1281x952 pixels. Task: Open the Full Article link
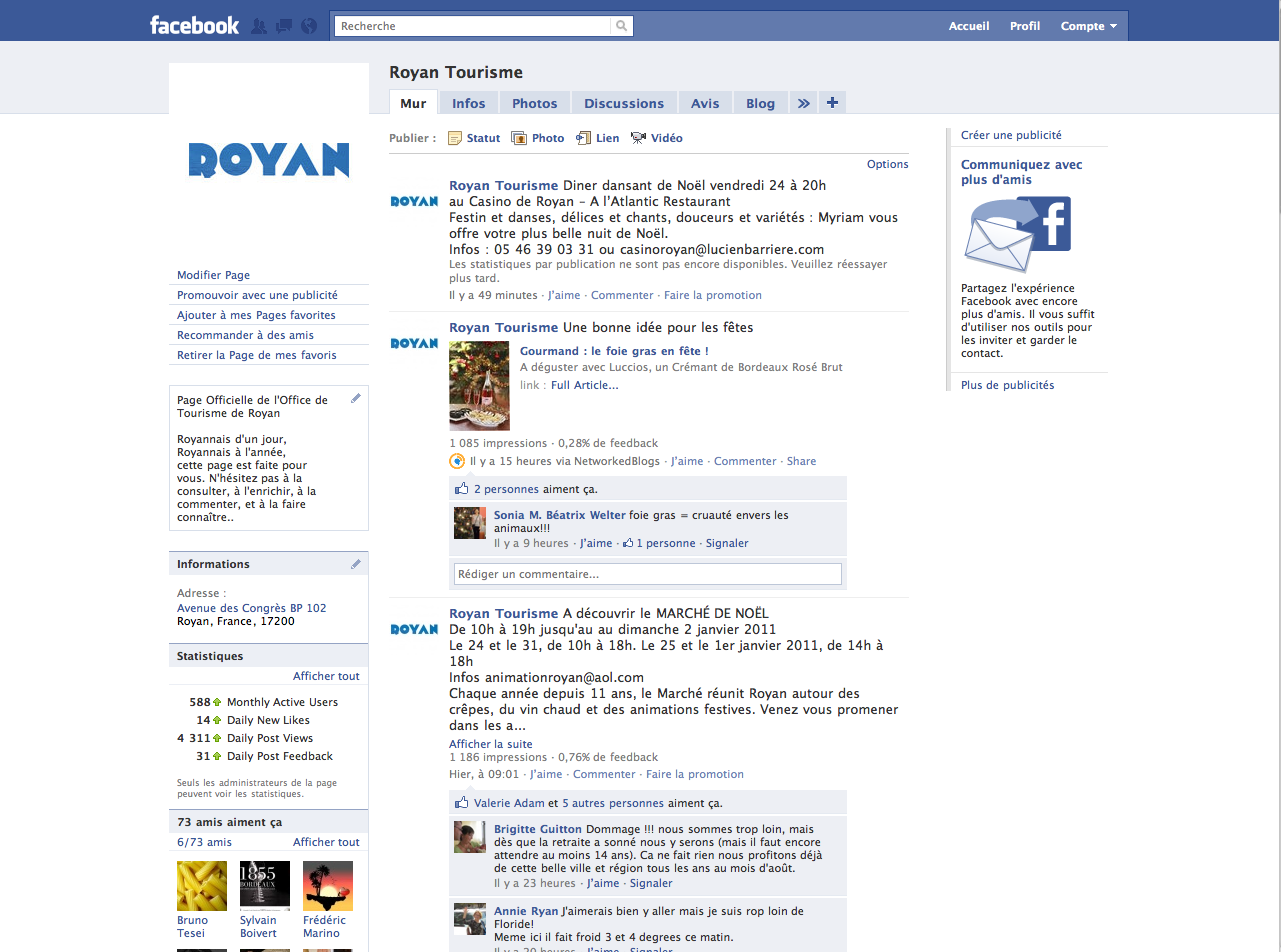tap(585, 385)
